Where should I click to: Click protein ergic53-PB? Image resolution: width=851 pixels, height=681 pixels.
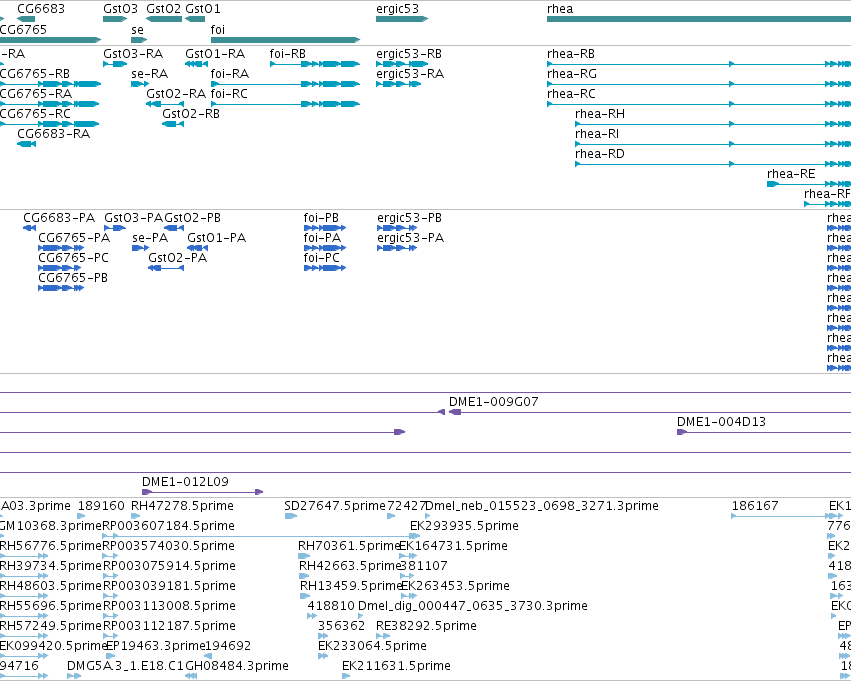coord(397,228)
